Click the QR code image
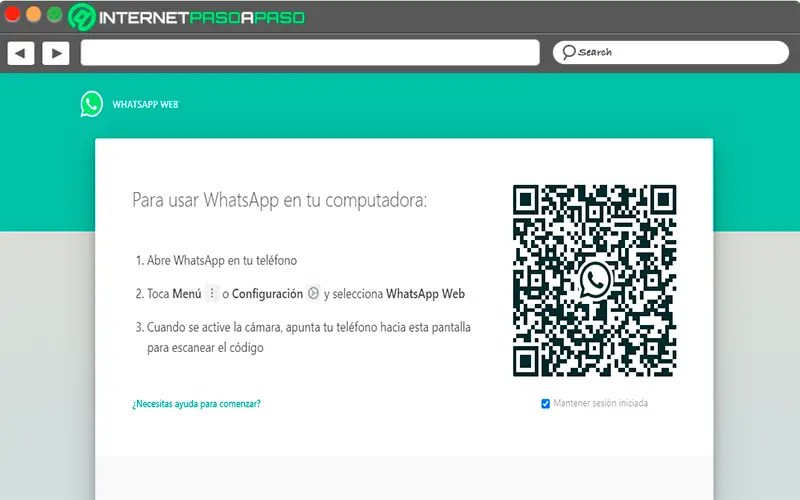 [x=594, y=281]
